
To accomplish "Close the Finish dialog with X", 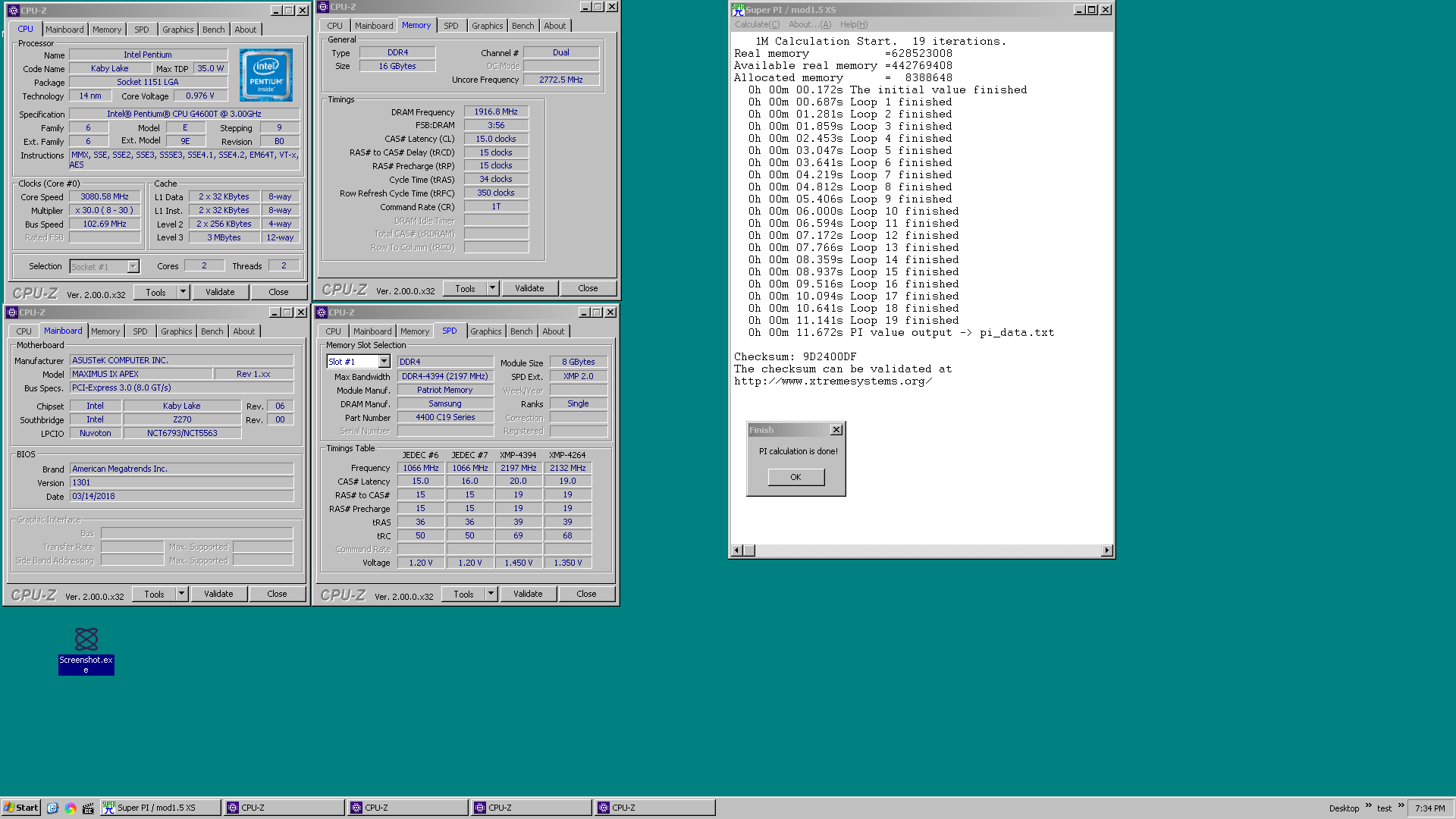I will [x=836, y=430].
